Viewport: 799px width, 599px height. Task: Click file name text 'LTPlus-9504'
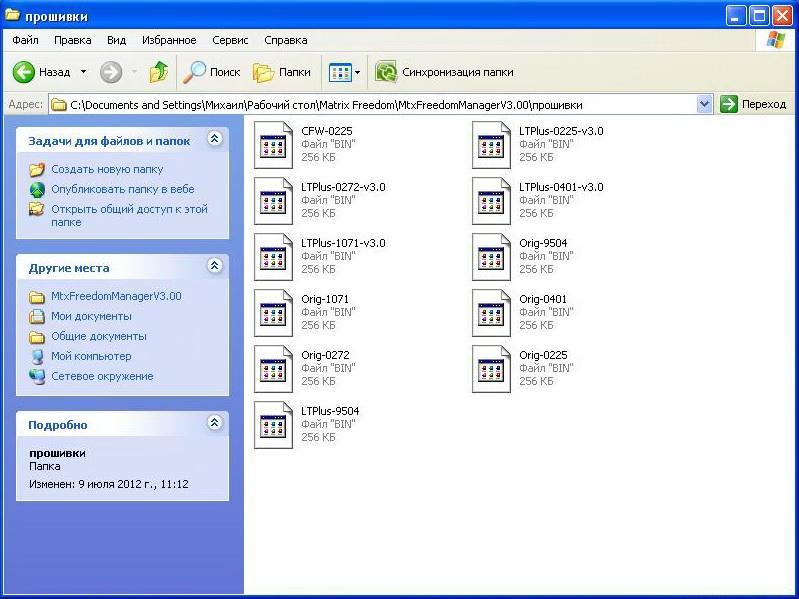click(330, 411)
